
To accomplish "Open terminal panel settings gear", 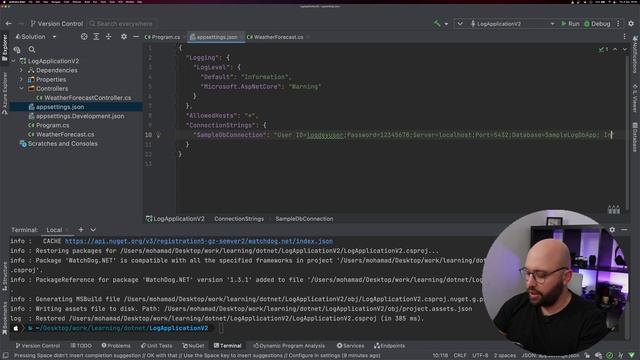I will [612, 230].
